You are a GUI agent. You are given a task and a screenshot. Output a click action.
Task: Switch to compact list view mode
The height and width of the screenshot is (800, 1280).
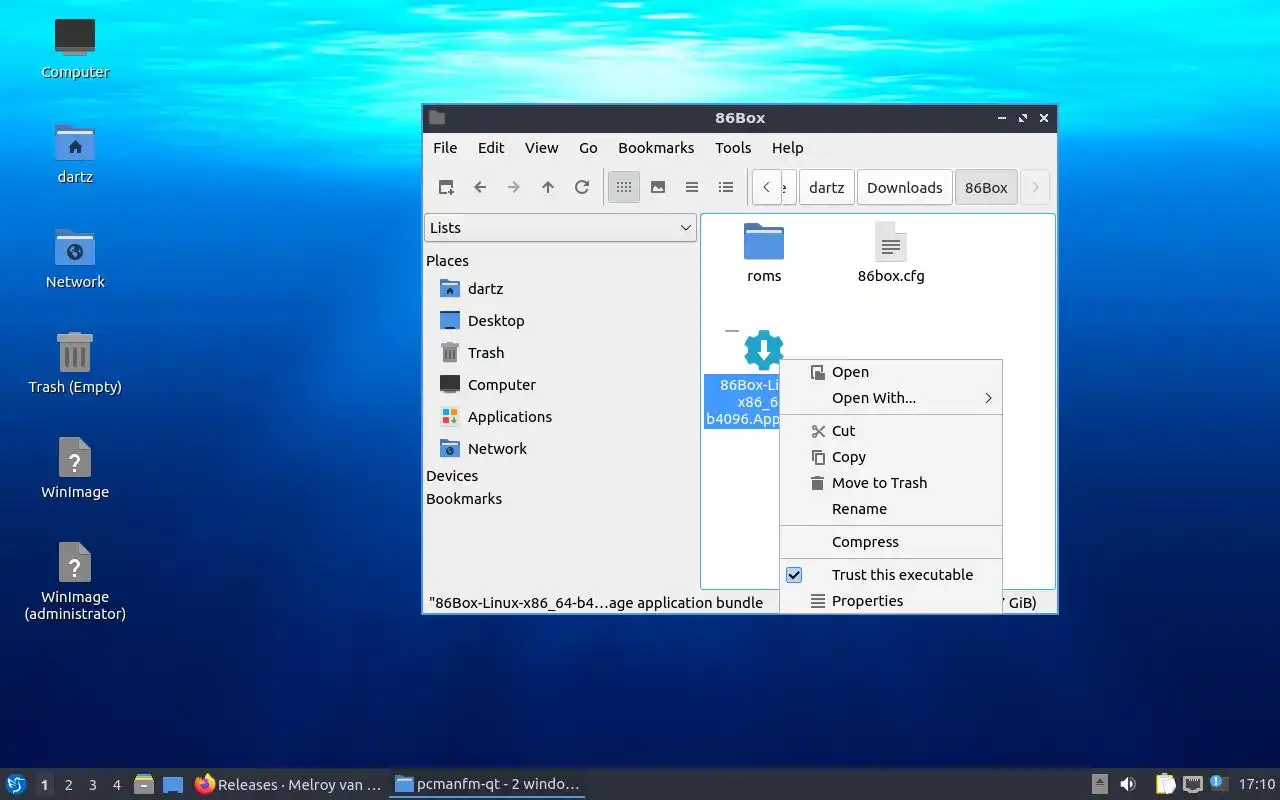click(692, 187)
